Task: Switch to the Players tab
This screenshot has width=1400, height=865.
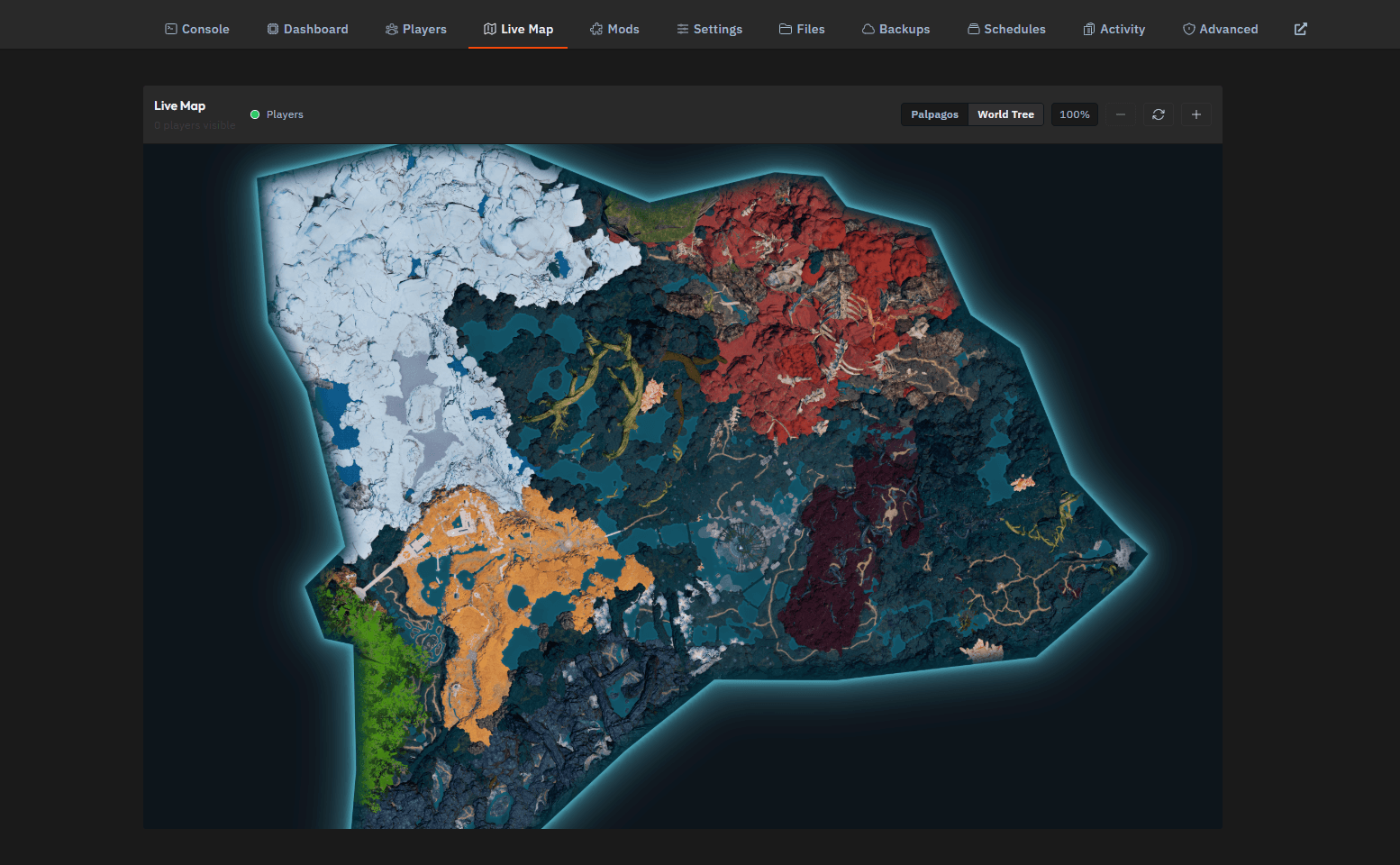Action: (x=416, y=29)
